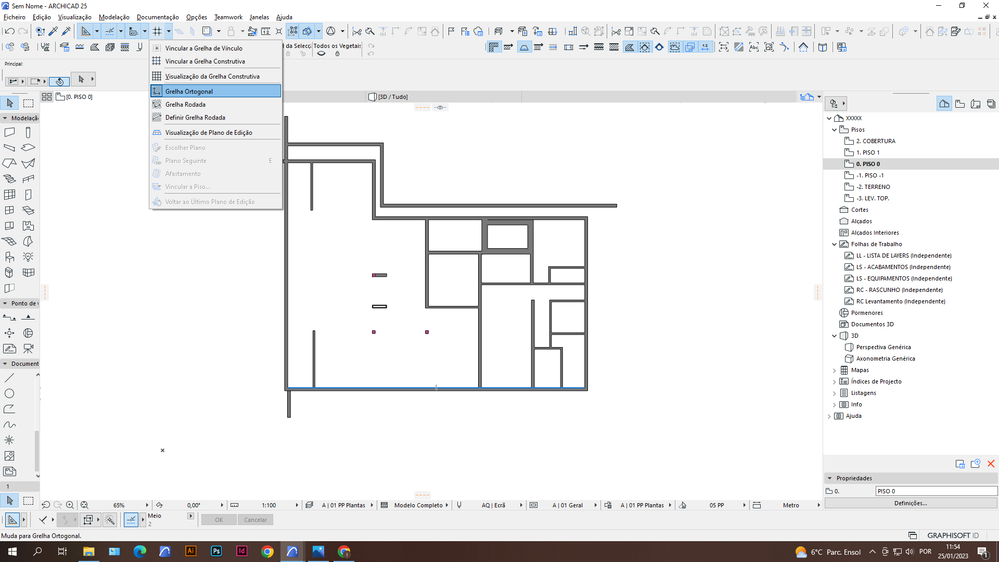Collapse the Folhas de Trabalho folder
999x562 pixels.
pos(835,244)
